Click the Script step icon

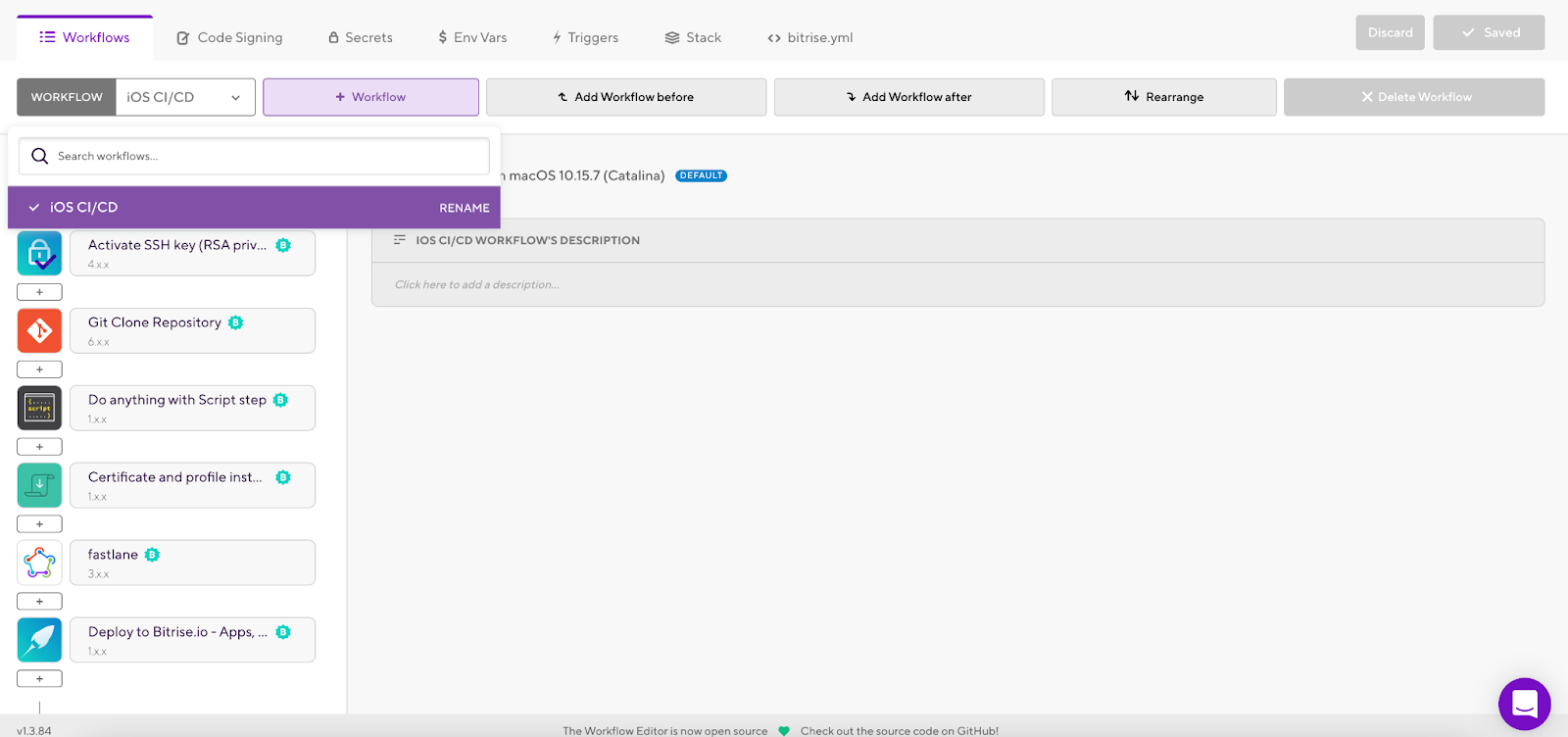tap(39, 408)
